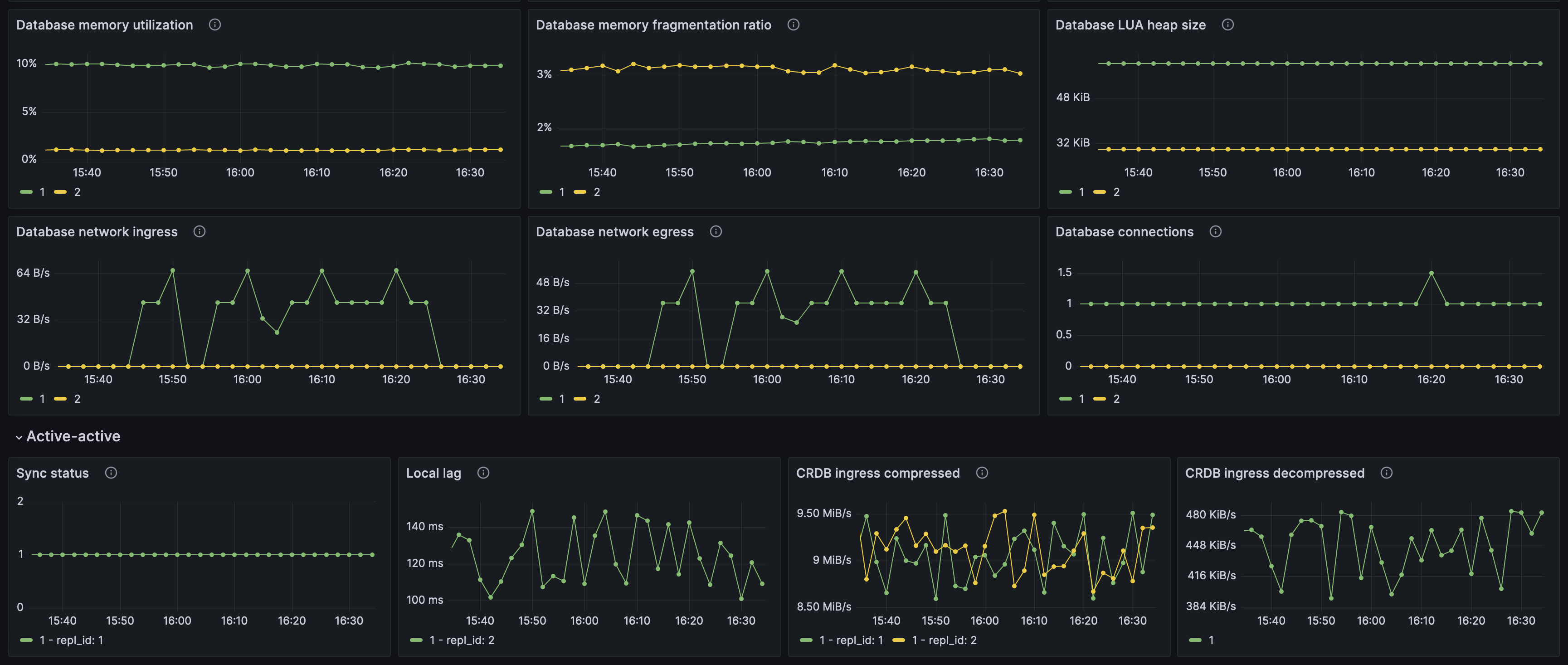Click the Database connections panel title

click(x=1124, y=231)
